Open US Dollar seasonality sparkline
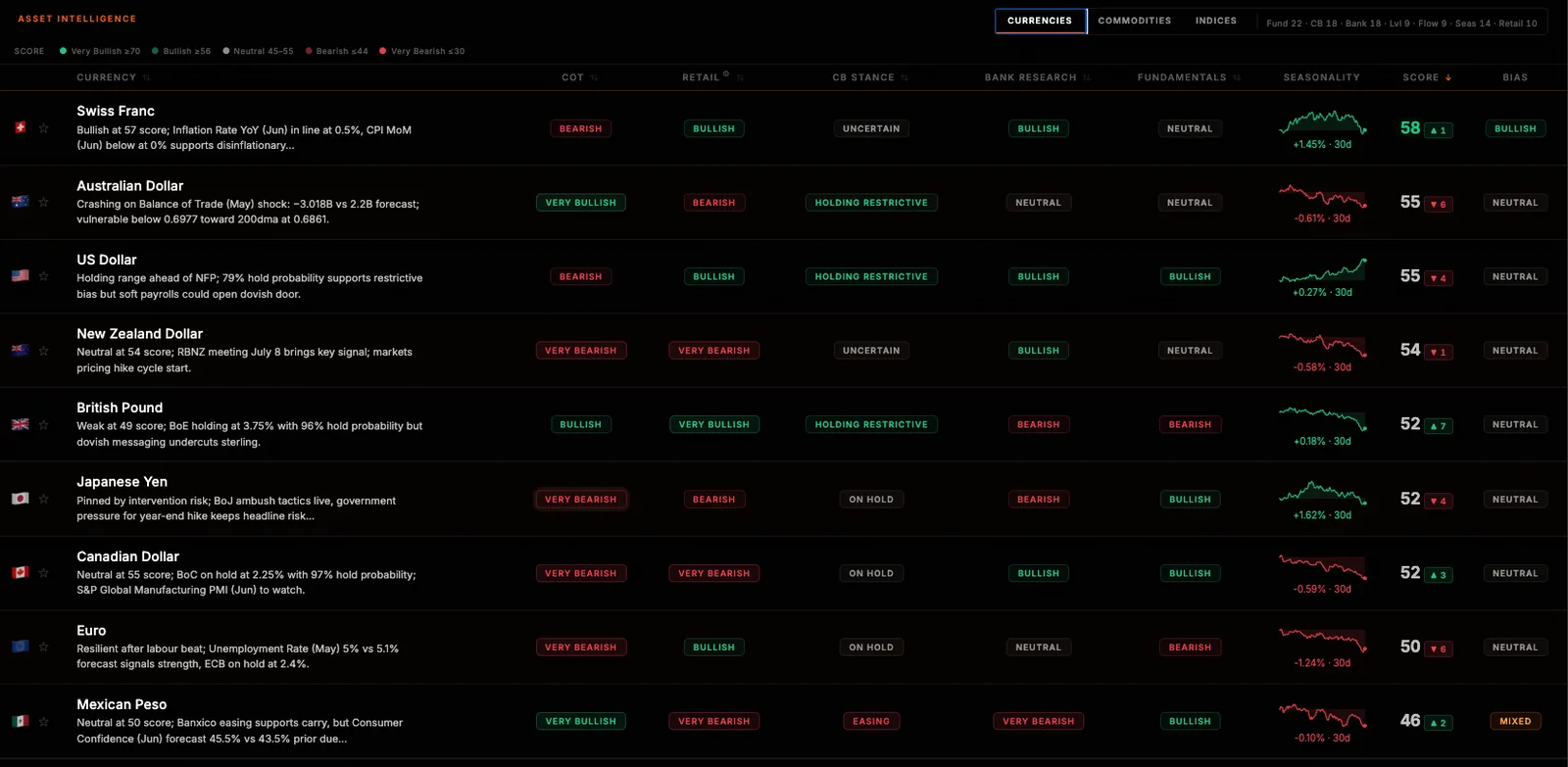 click(1322, 270)
